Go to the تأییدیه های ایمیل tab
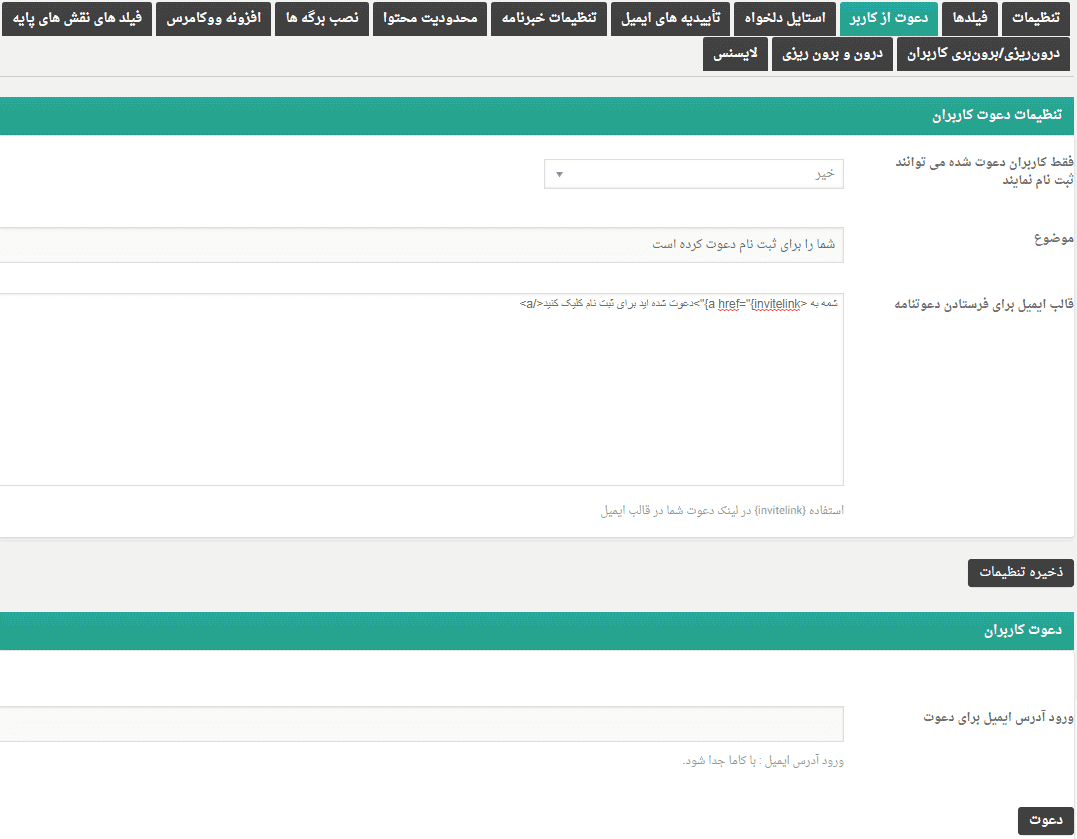The height and width of the screenshot is (839, 1077). click(x=670, y=19)
